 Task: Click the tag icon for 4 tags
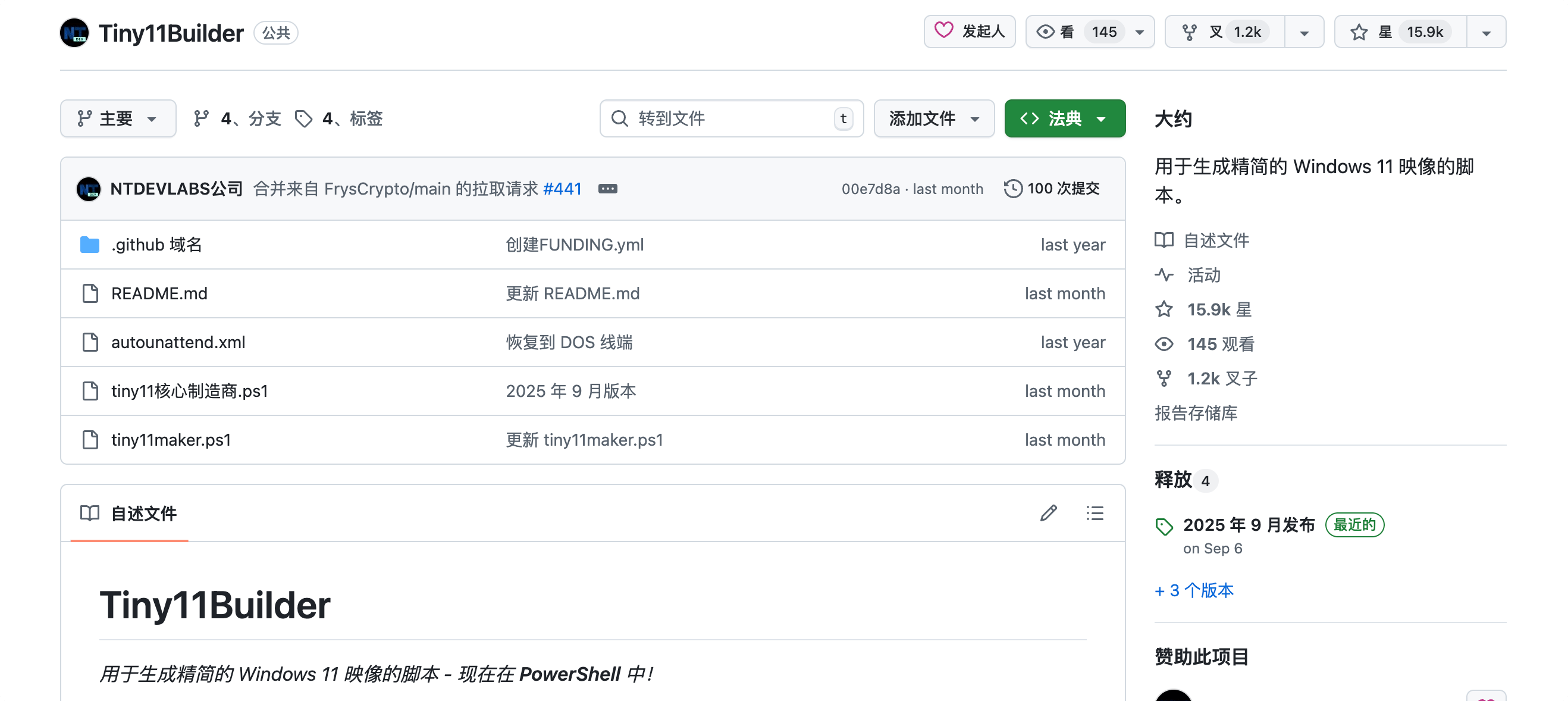(x=303, y=118)
